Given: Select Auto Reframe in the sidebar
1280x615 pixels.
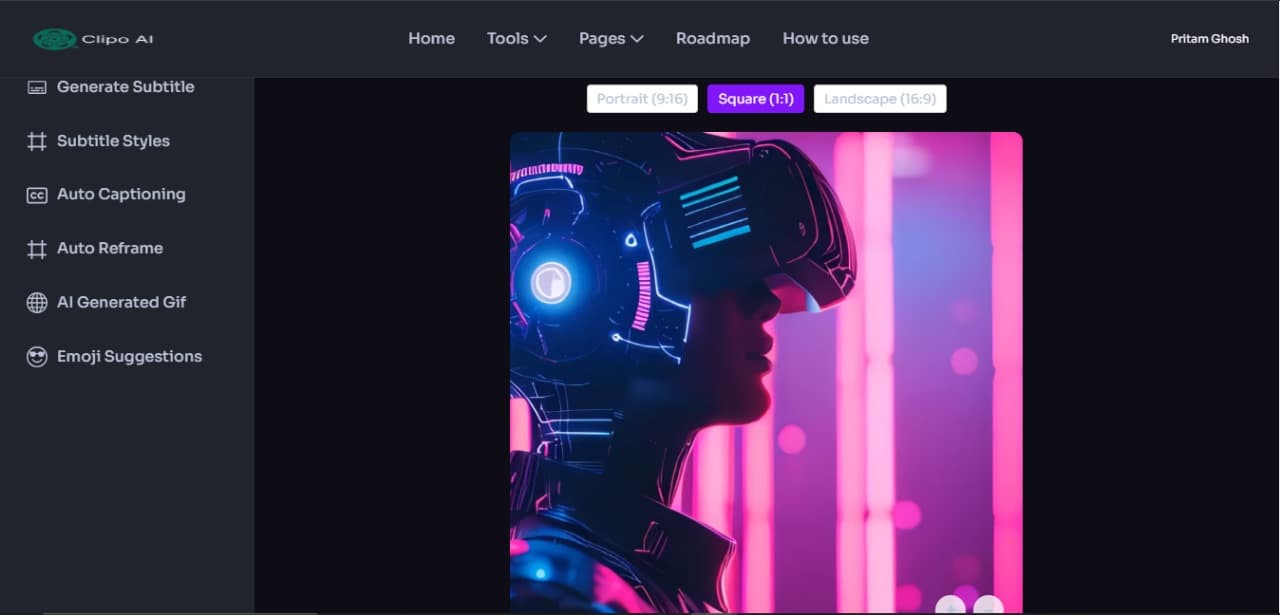Looking at the screenshot, I should [110, 249].
